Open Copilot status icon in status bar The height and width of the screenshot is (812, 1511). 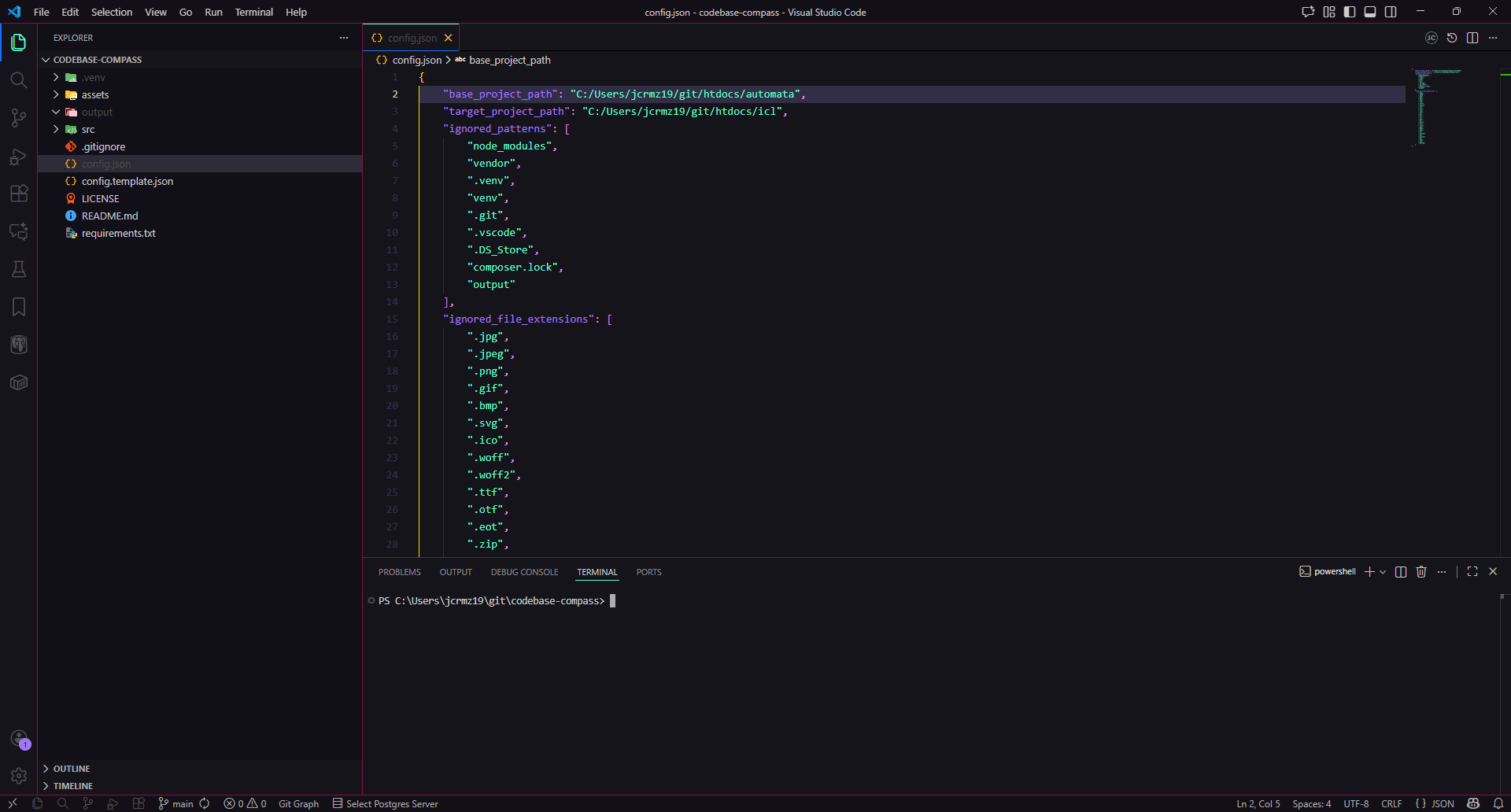point(1473,803)
